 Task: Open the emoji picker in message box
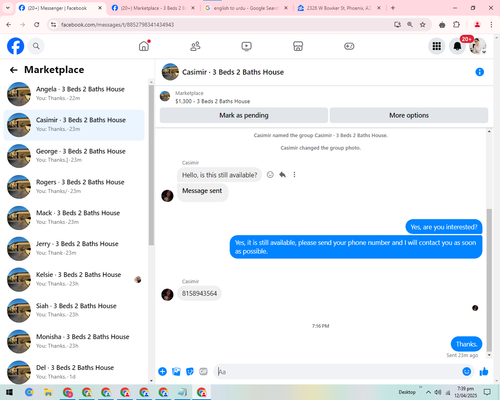click(467, 371)
